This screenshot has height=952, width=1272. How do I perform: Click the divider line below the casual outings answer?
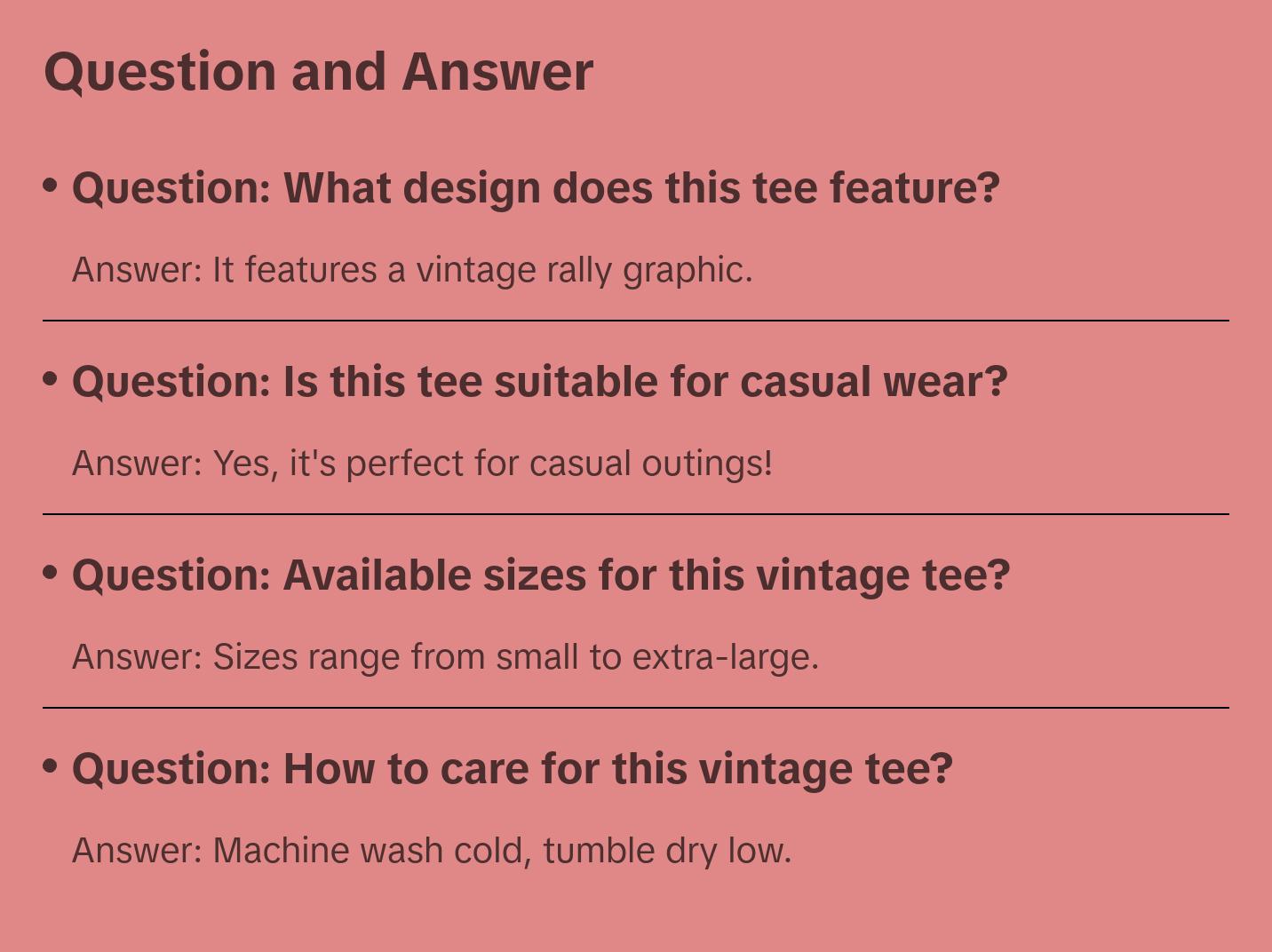tap(635, 513)
